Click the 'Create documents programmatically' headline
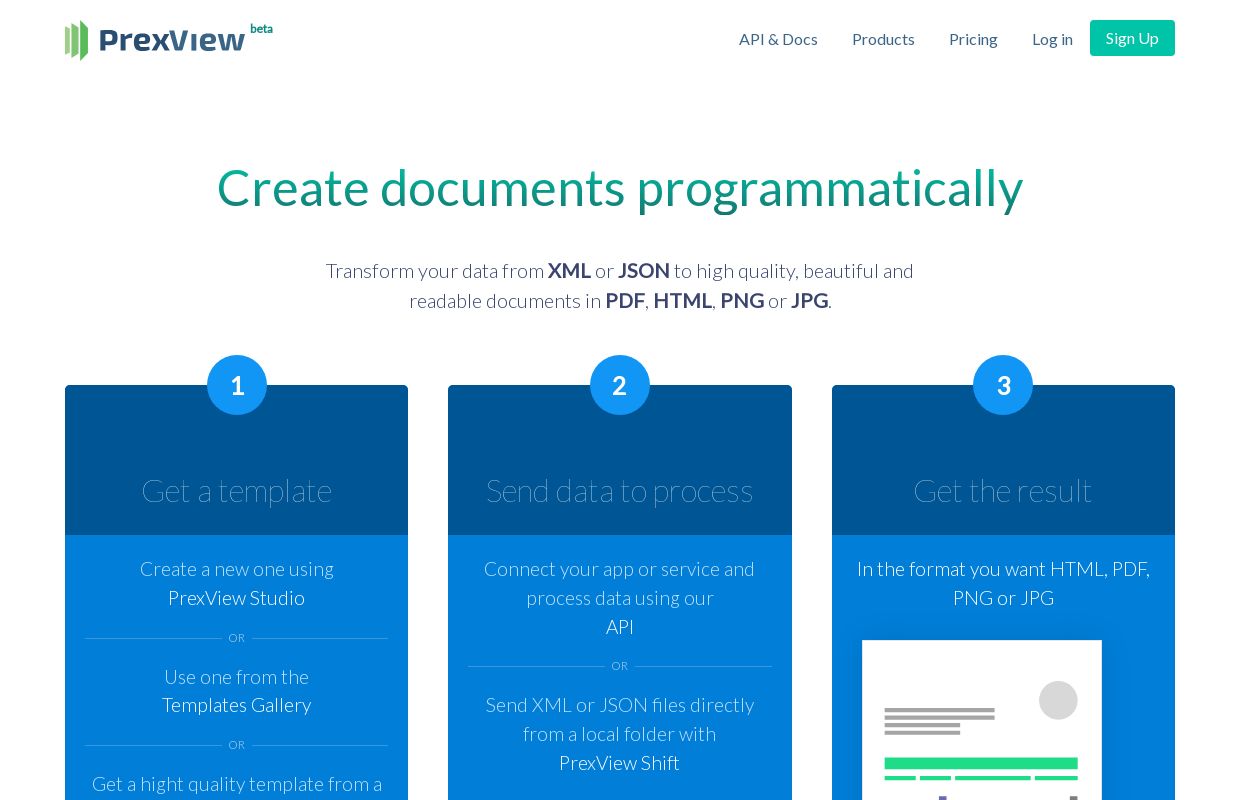 point(620,188)
